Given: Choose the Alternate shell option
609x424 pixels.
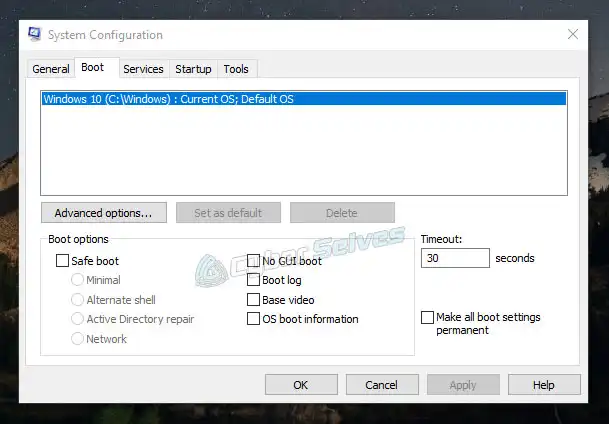Looking at the screenshot, I should point(77,300).
